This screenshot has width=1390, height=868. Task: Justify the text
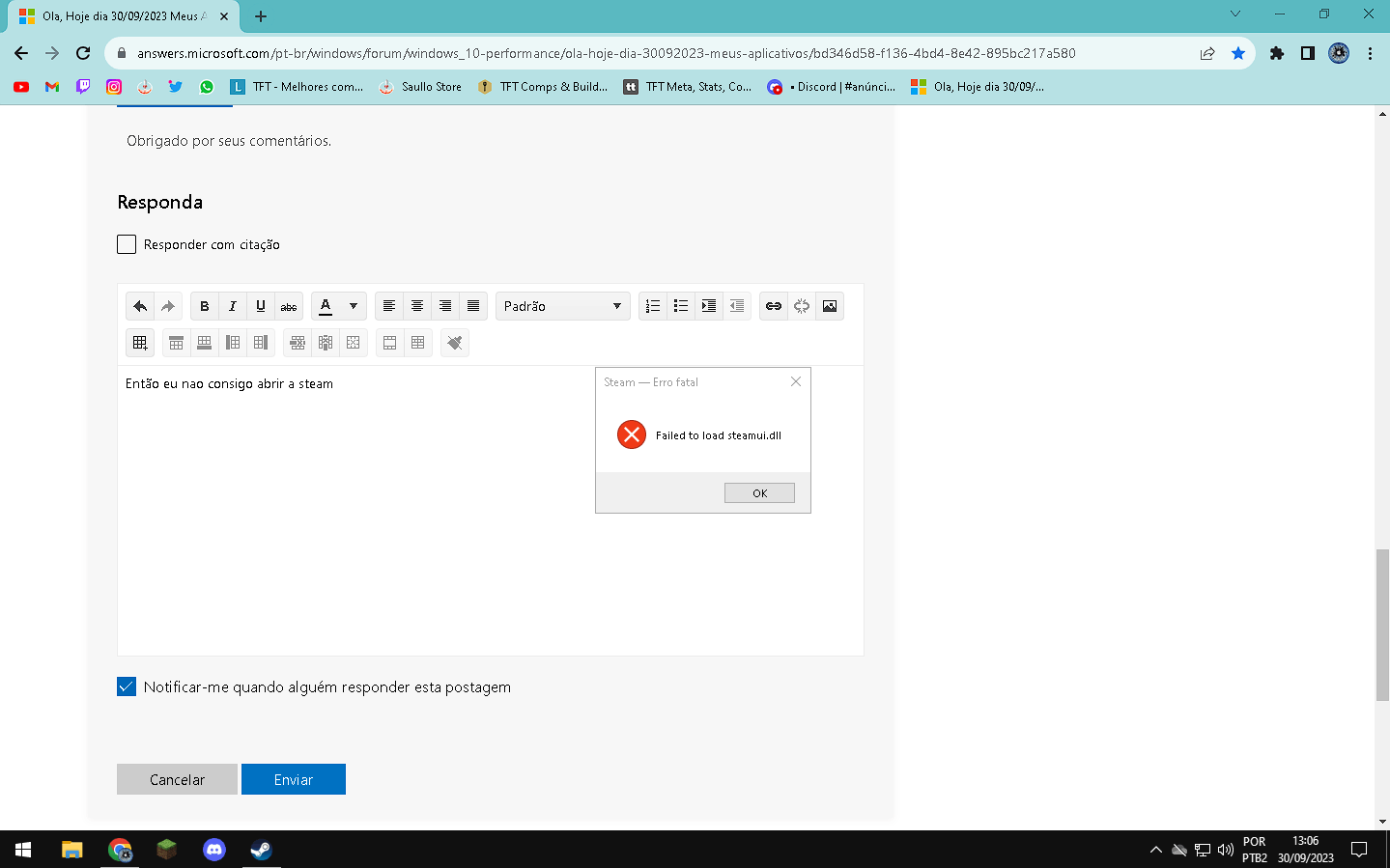coord(473,306)
